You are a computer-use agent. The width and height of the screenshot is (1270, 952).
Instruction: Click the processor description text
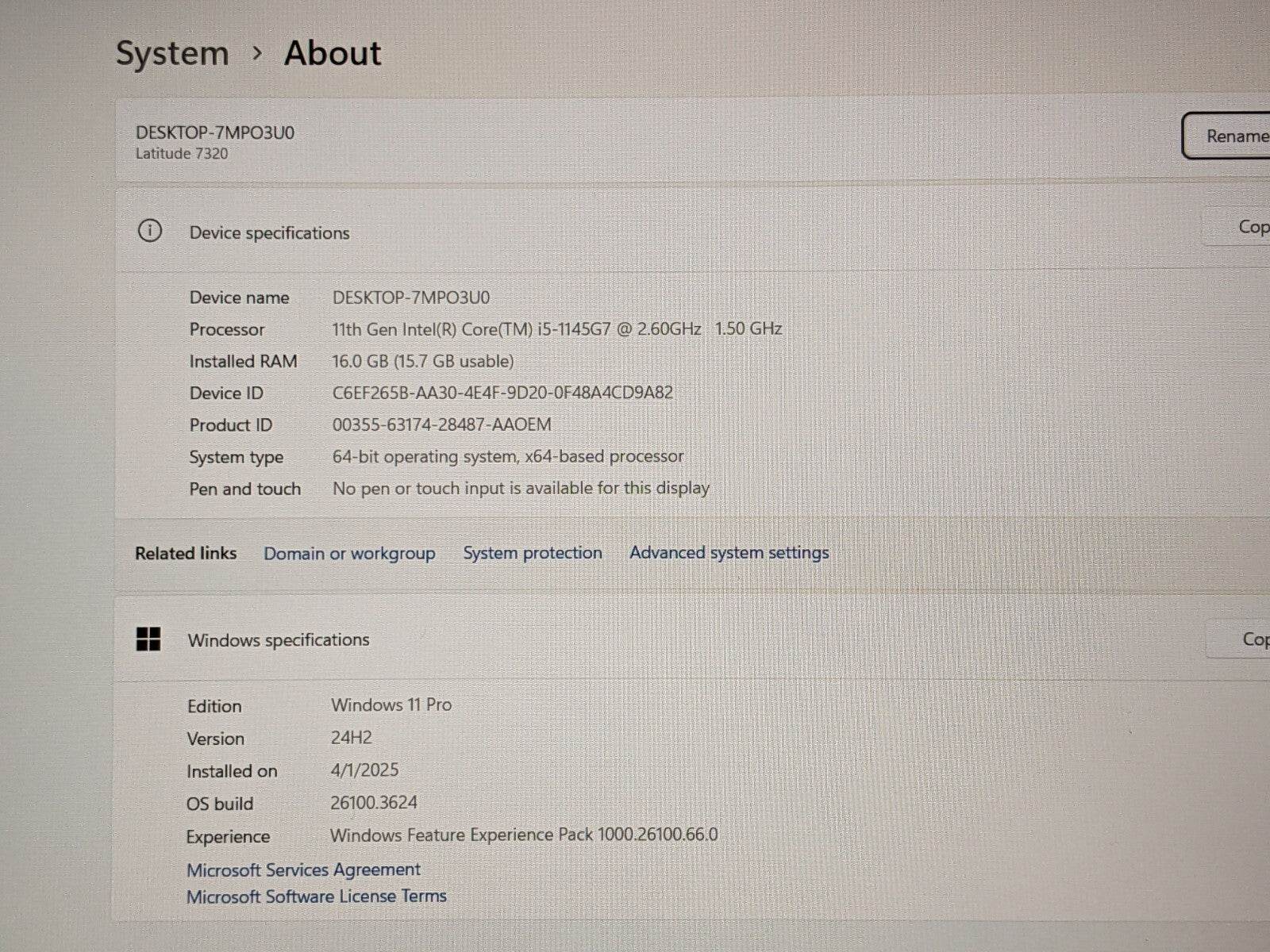(556, 328)
